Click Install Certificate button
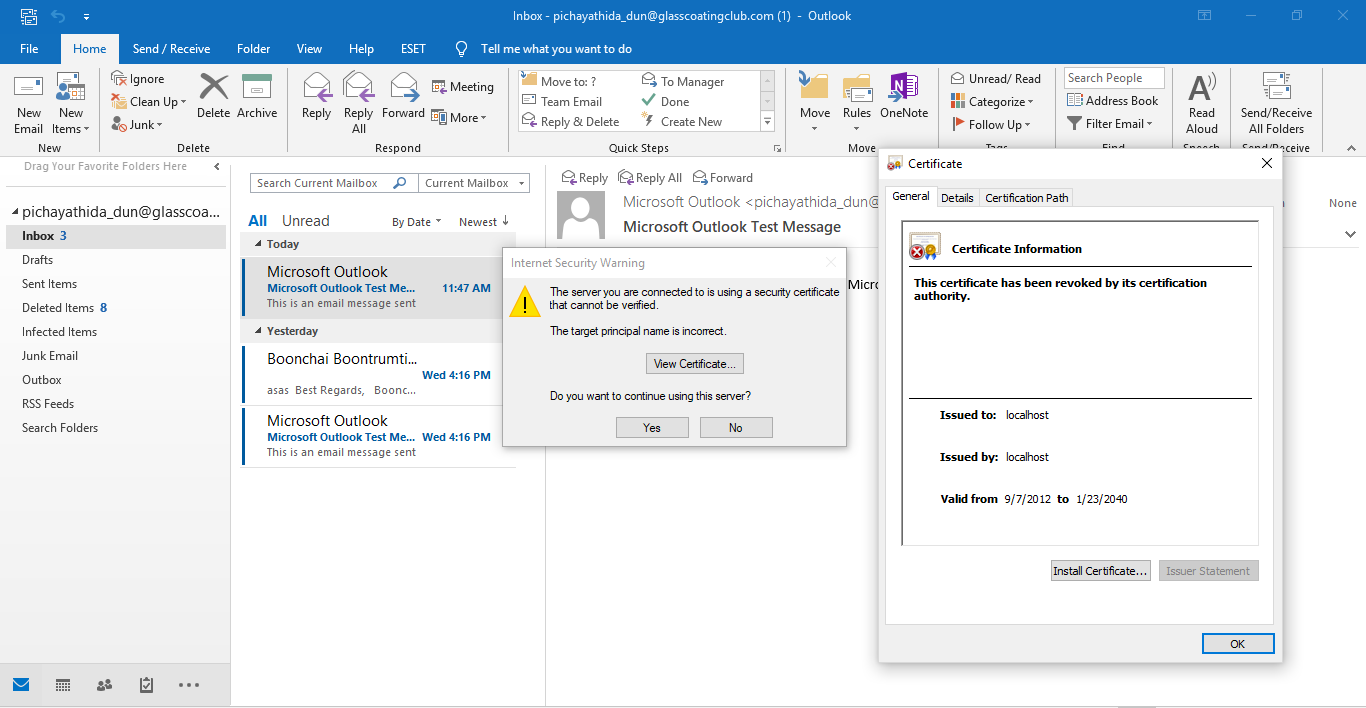Screen dimensions: 1366x708 click(1101, 571)
